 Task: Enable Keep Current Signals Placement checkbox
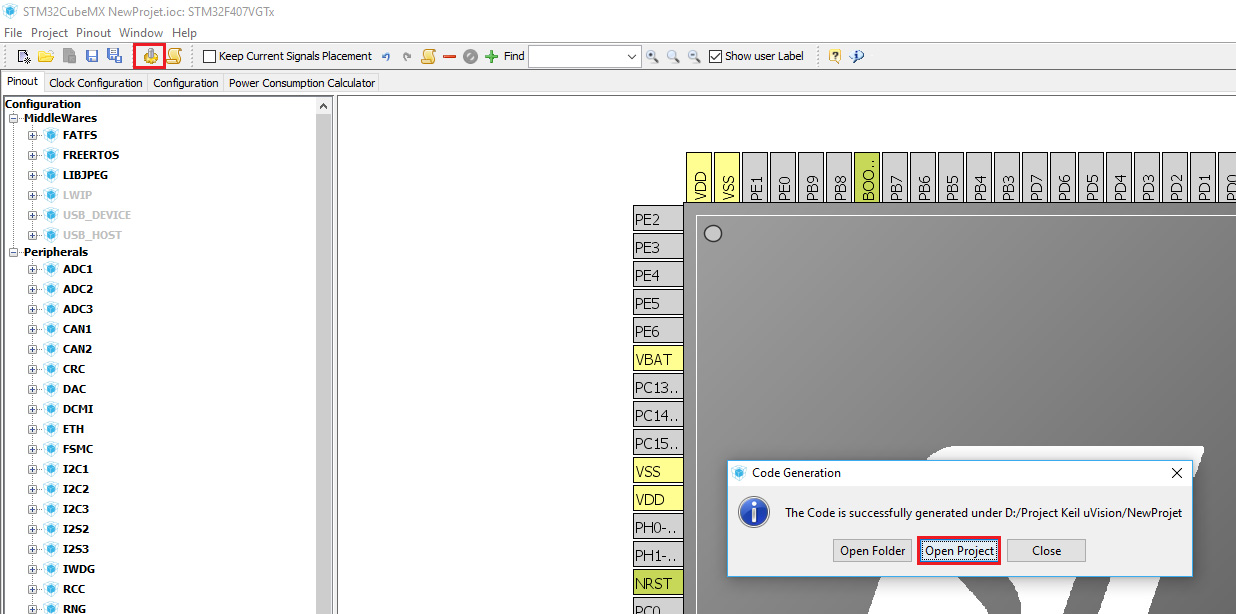pyautogui.click(x=209, y=57)
